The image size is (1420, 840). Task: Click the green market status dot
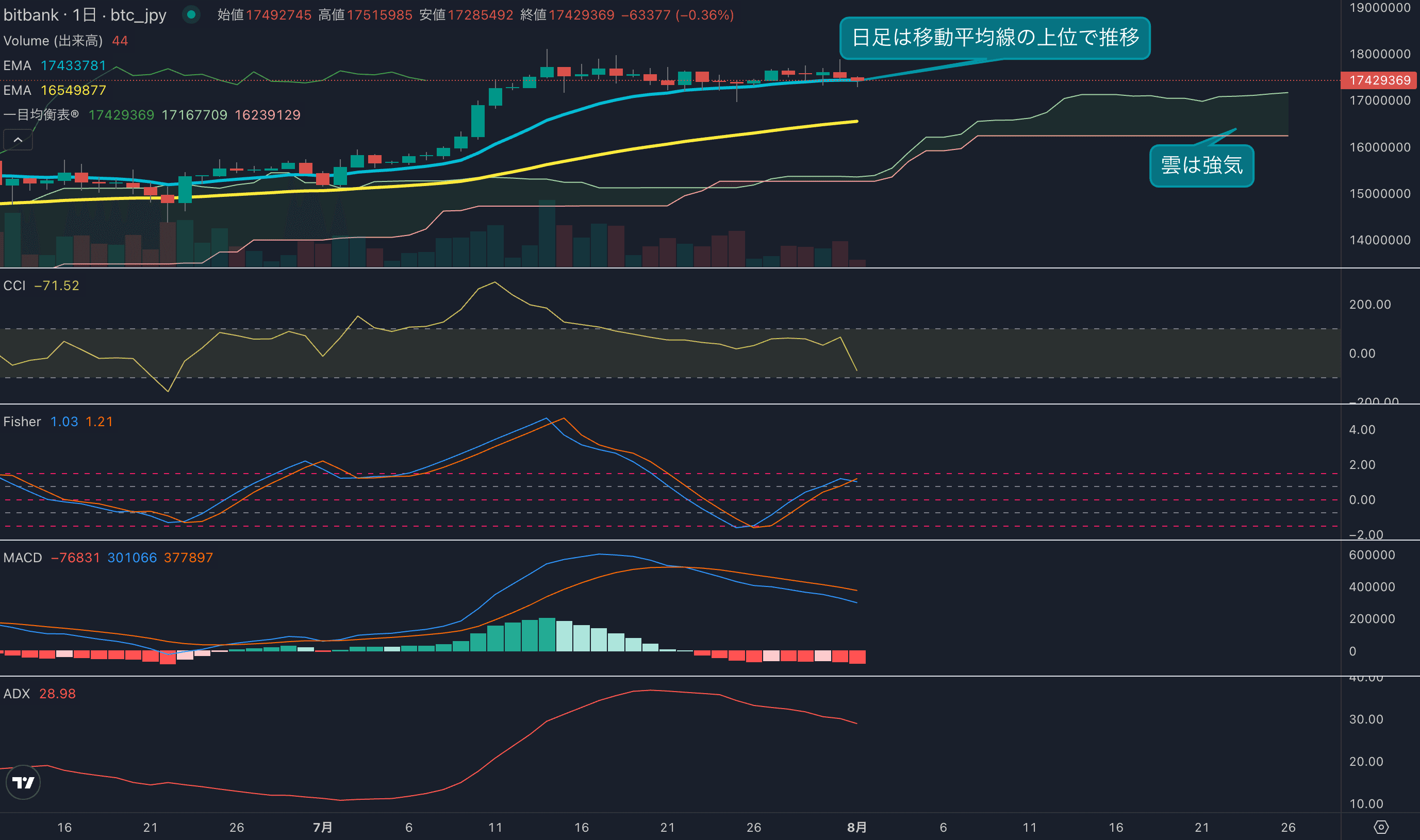191,15
